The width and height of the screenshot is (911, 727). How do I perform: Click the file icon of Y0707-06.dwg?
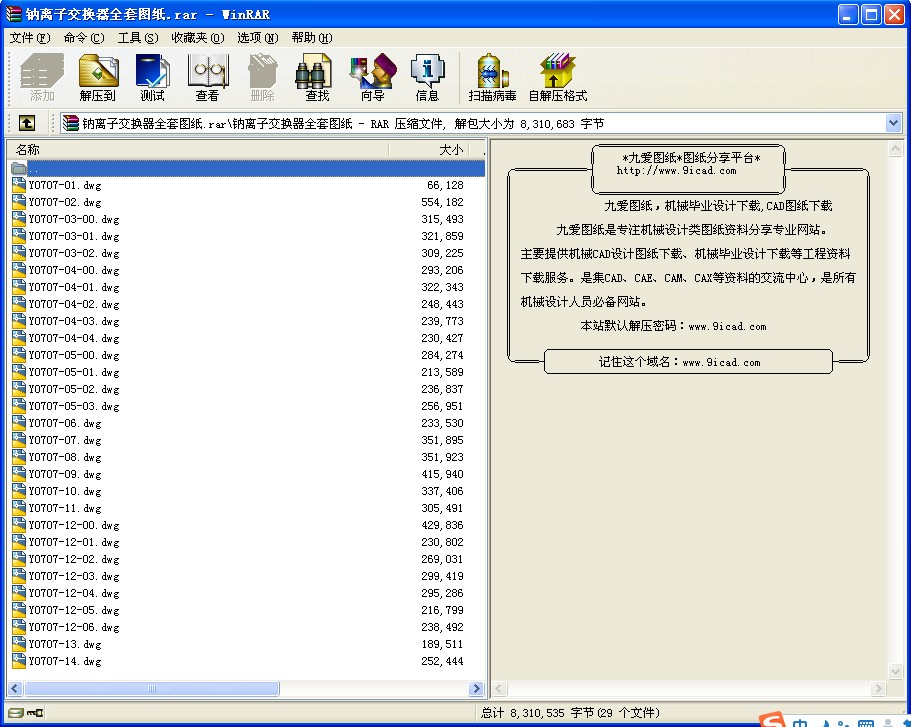(19, 423)
